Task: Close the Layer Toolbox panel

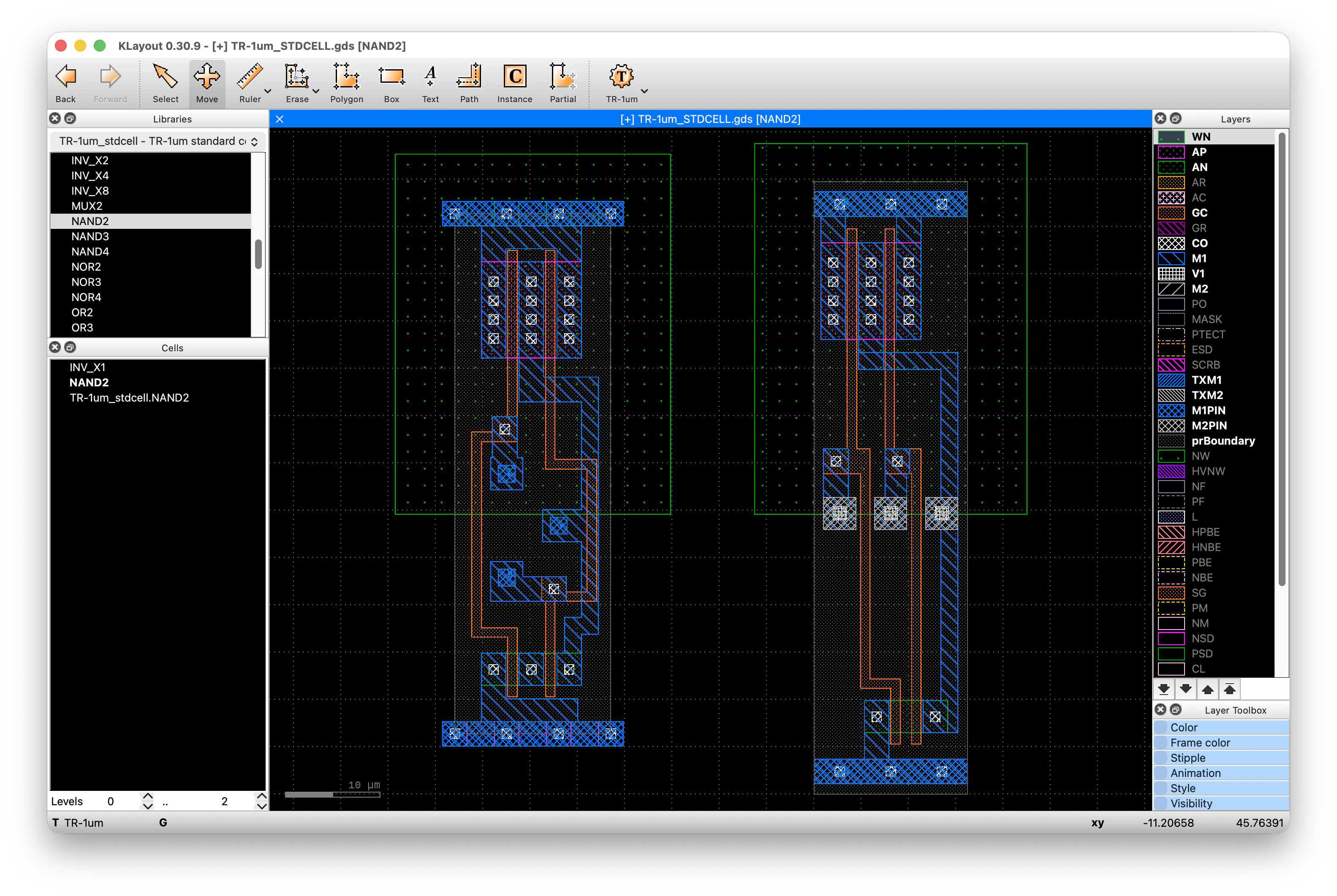Action: (x=1160, y=710)
